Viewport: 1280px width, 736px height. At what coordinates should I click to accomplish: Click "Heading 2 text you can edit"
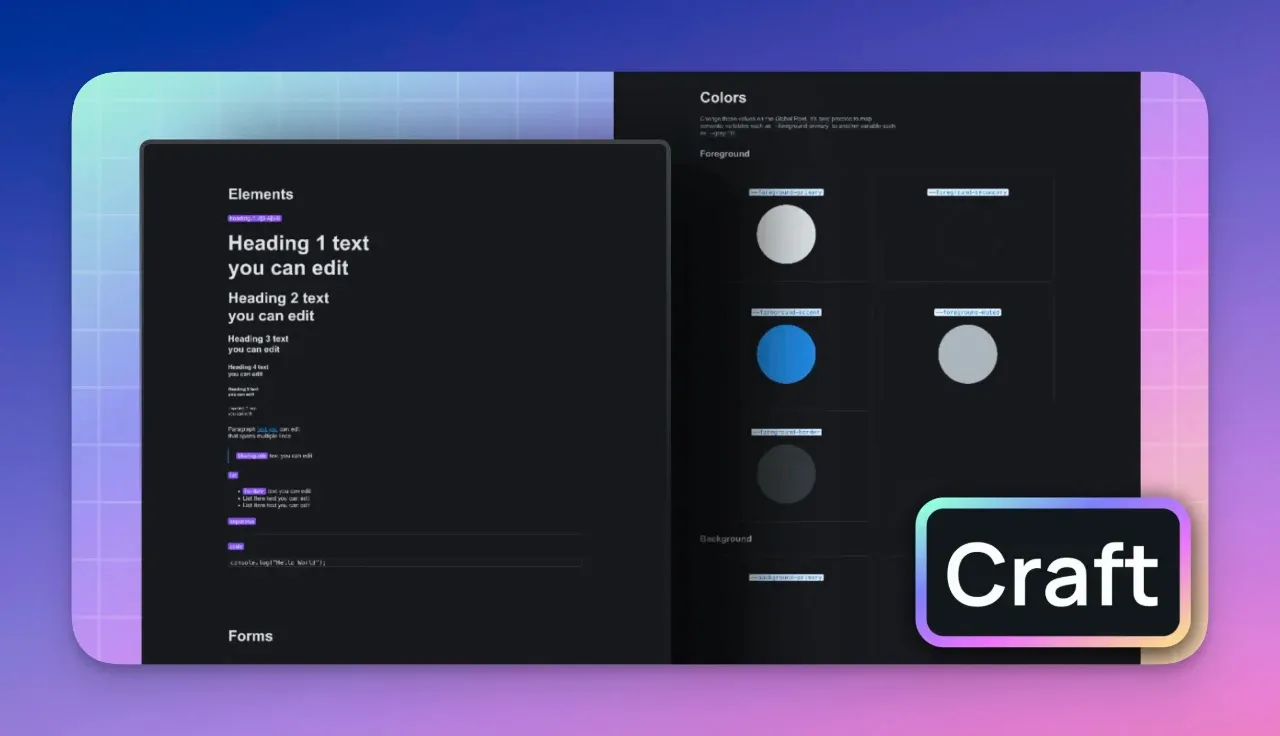click(278, 306)
